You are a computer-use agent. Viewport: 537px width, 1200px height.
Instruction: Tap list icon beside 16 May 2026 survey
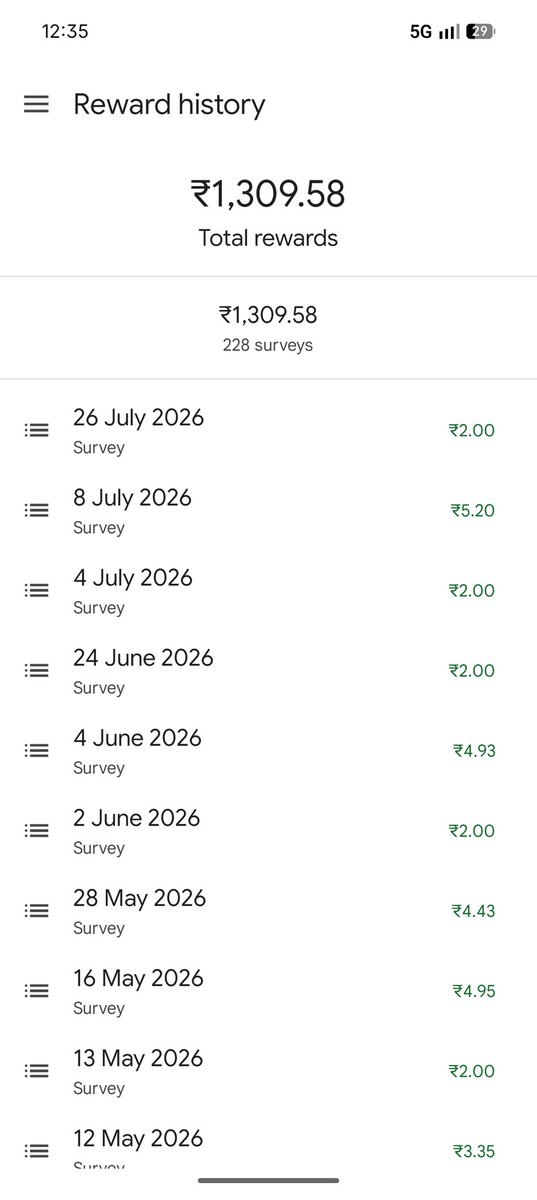point(36,990)
